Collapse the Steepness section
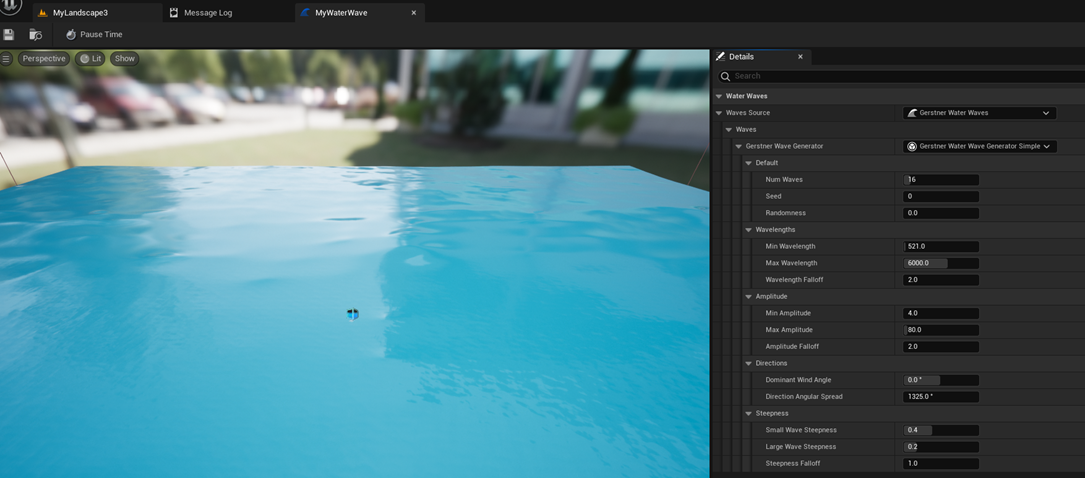The height and width of the screenshot is (478, 1085). point(748,413)
